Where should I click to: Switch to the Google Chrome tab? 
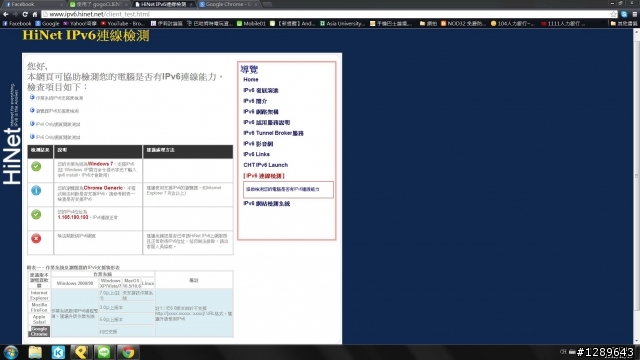(x=229, y=4)
